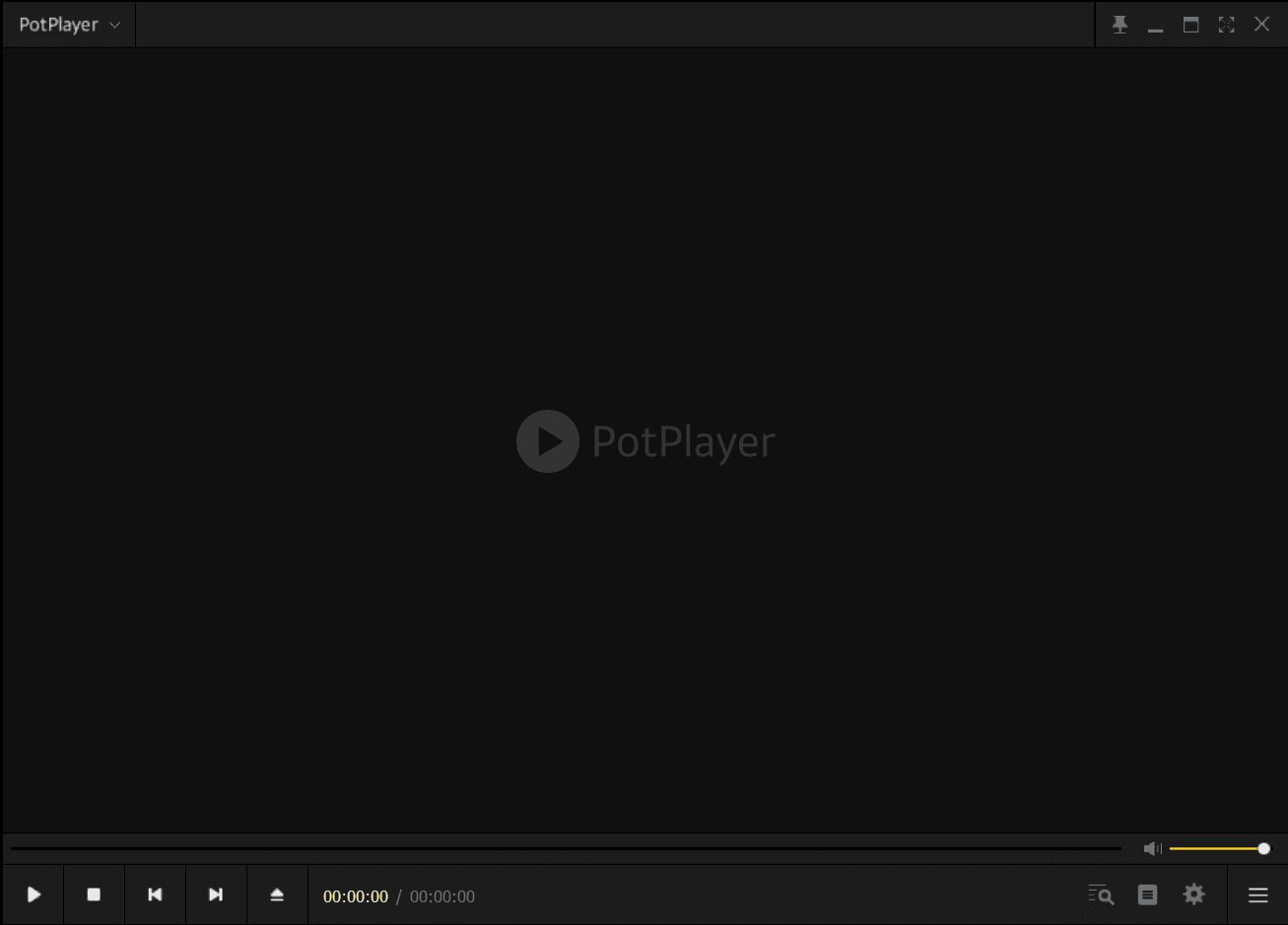Toggle the subtitle/chapter panel icon
This screenshot has height=925, width=1288.
click(1147, 894)
